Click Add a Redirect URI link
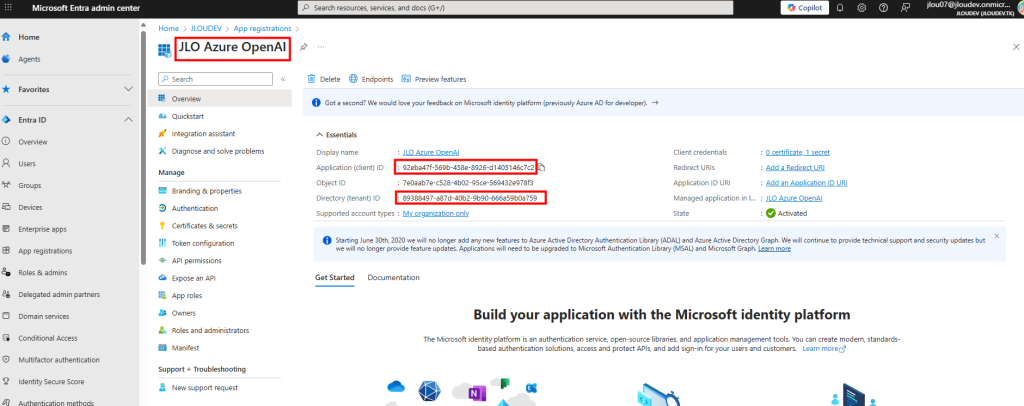The width and height of the screenshot is (1024, 406). (795, 168)
